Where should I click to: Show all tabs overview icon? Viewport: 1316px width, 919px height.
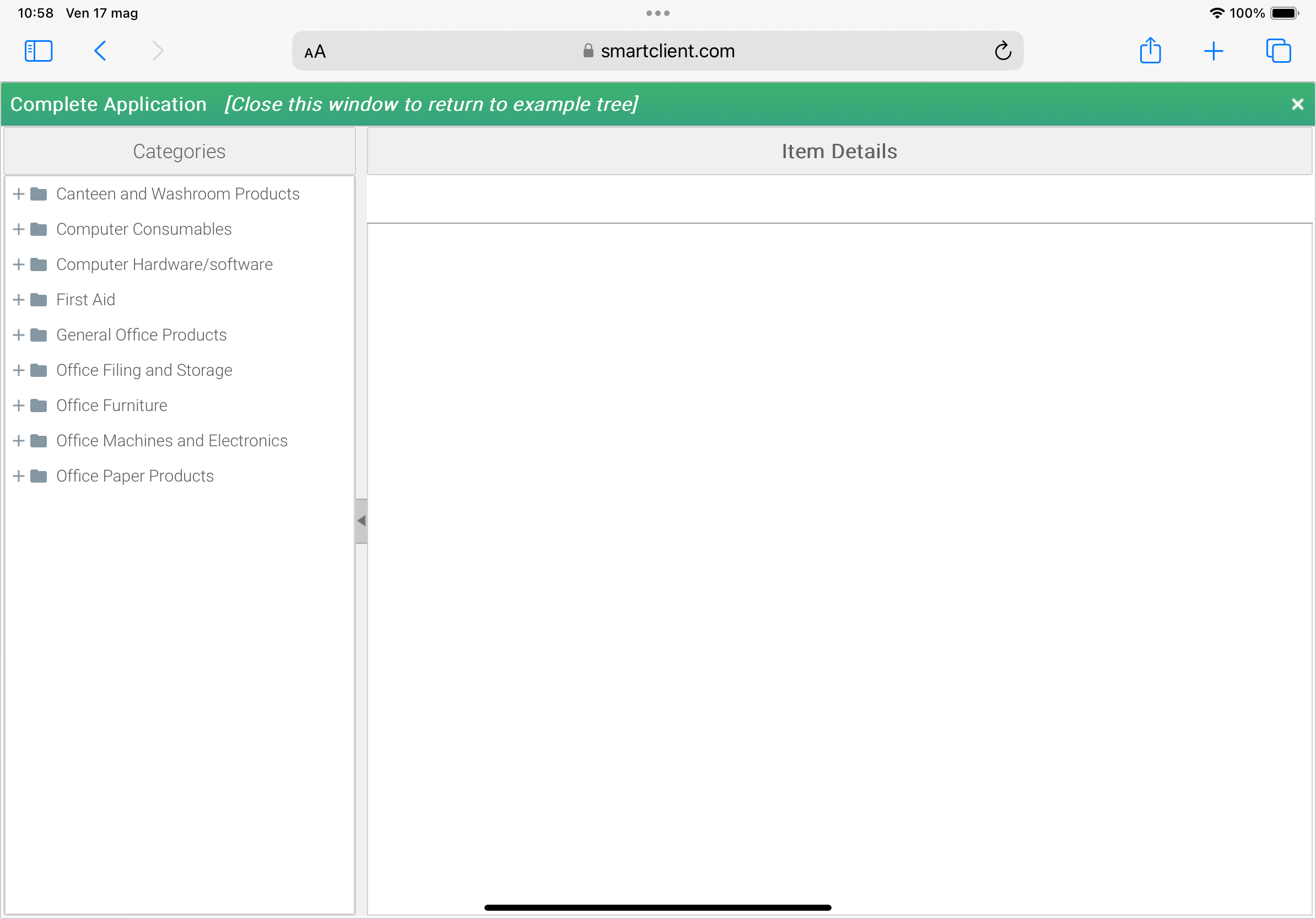pos(1277,51)
